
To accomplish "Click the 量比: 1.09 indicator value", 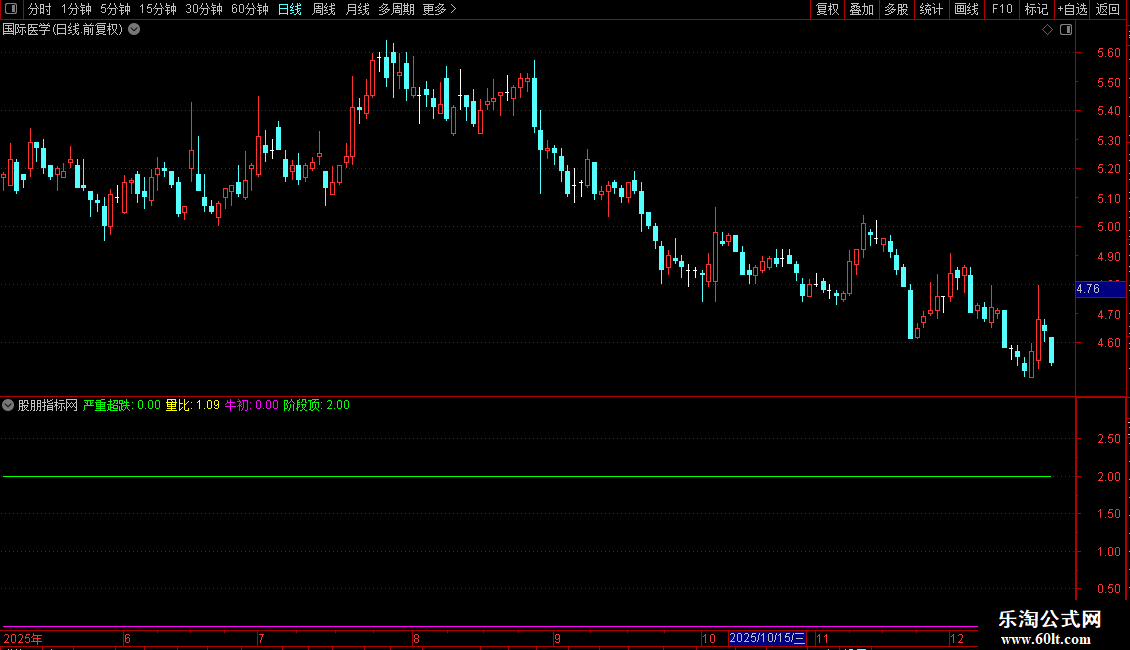I will 192,405.
